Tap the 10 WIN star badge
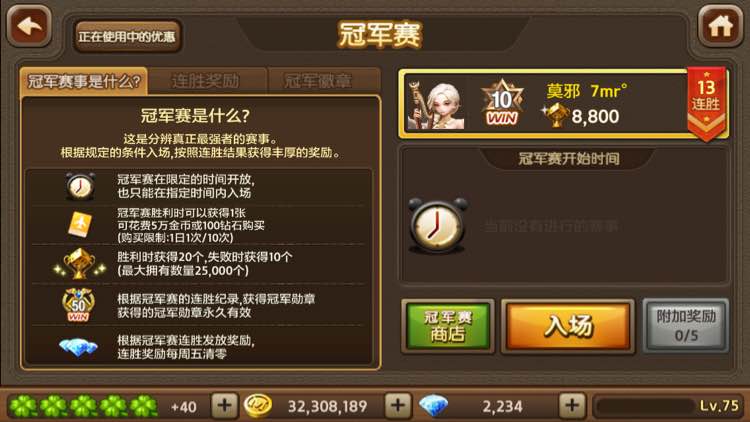Screen dimensions: 750x422 point(502,103)
